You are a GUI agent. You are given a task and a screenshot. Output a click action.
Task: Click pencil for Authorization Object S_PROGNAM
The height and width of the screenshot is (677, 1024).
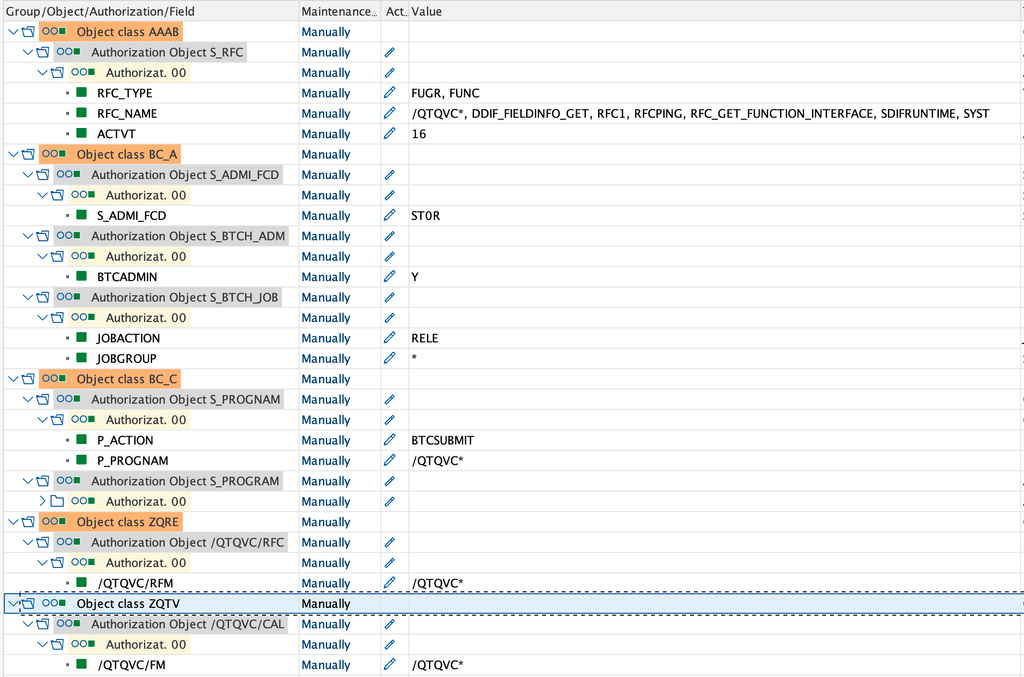pyautogui.click(x=390, y=400)
